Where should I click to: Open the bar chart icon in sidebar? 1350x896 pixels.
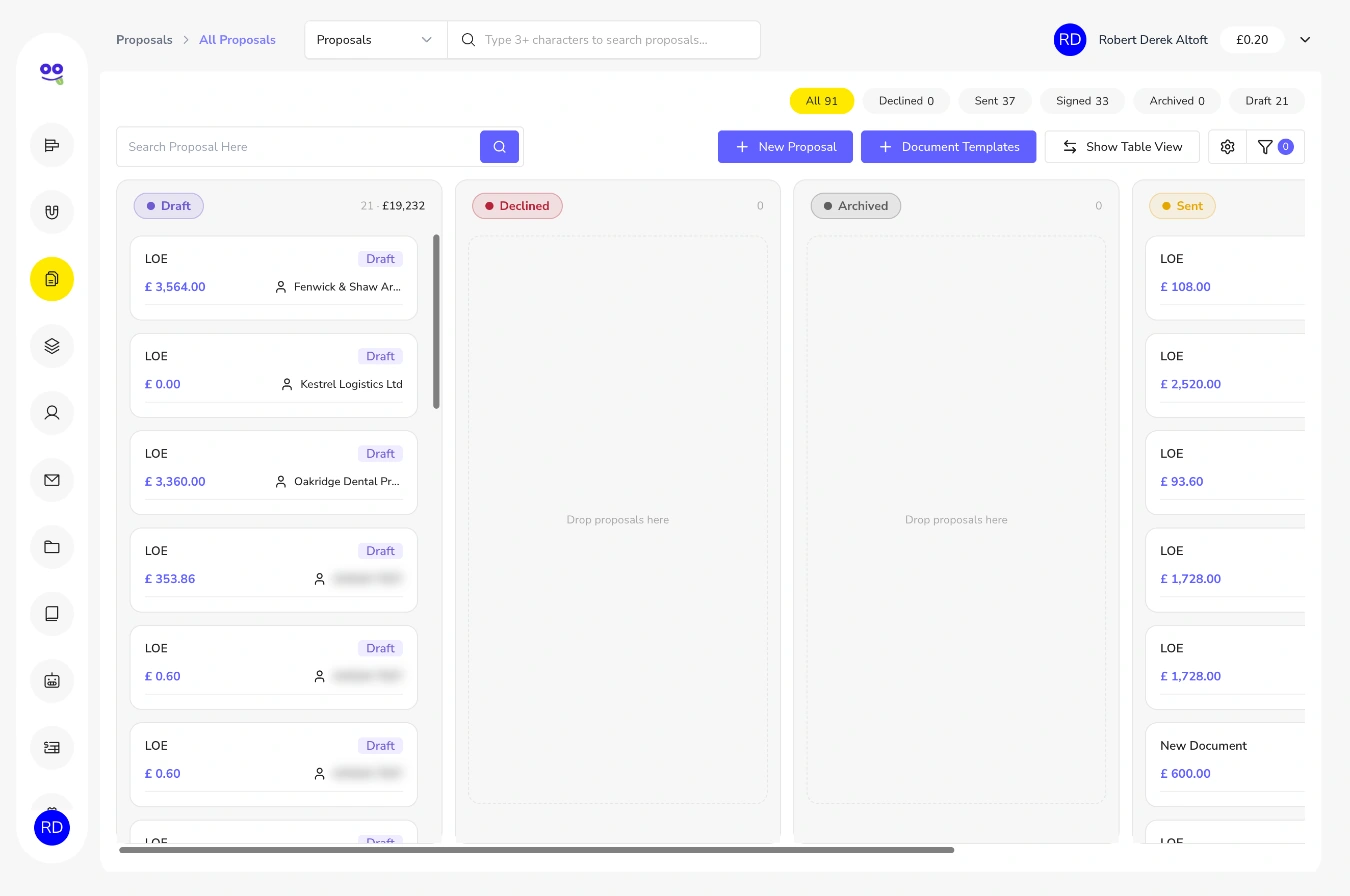tap(52, 145)
